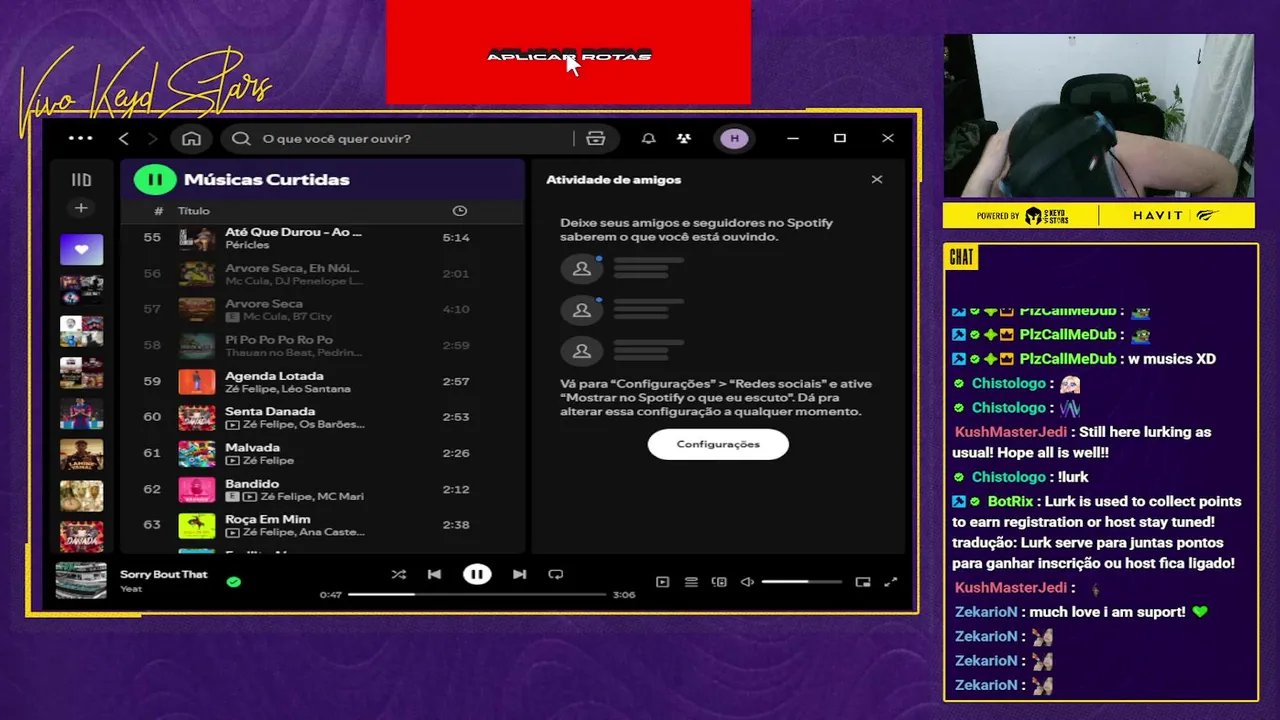Click the magnifier search icon
The height and width of the screenshot is (720, 1280).
[x=241, y=138]
